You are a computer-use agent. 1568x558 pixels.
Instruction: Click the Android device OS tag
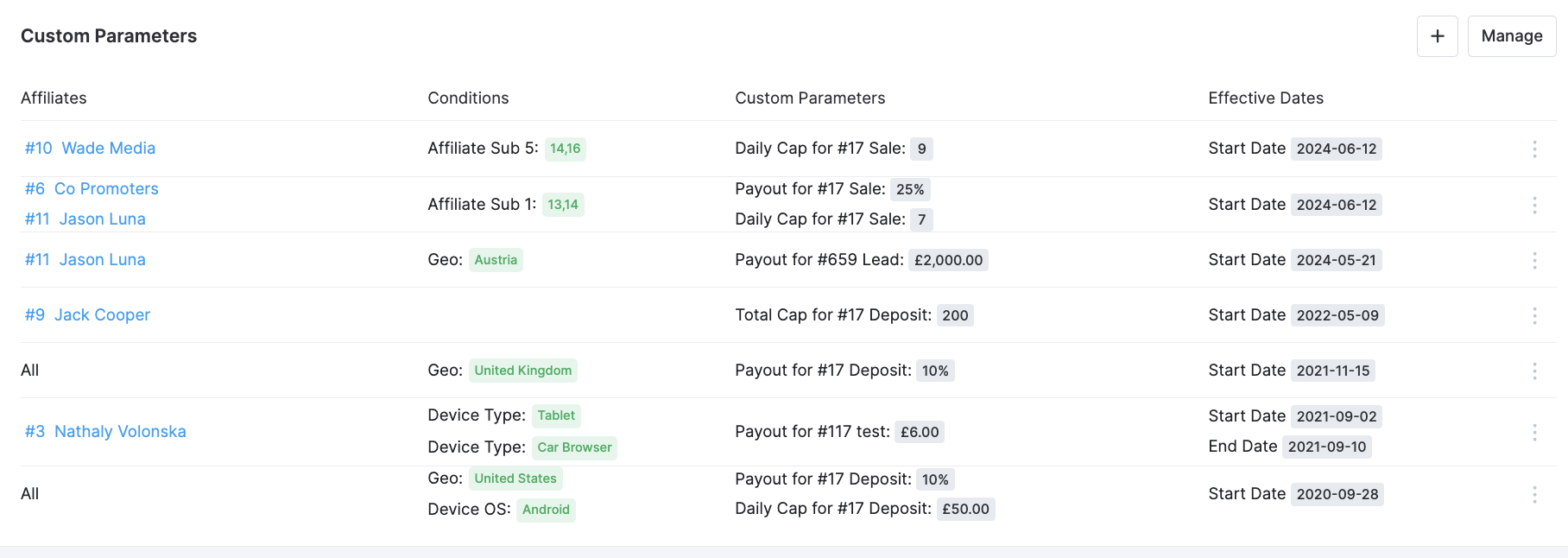(x=546, y=510)
